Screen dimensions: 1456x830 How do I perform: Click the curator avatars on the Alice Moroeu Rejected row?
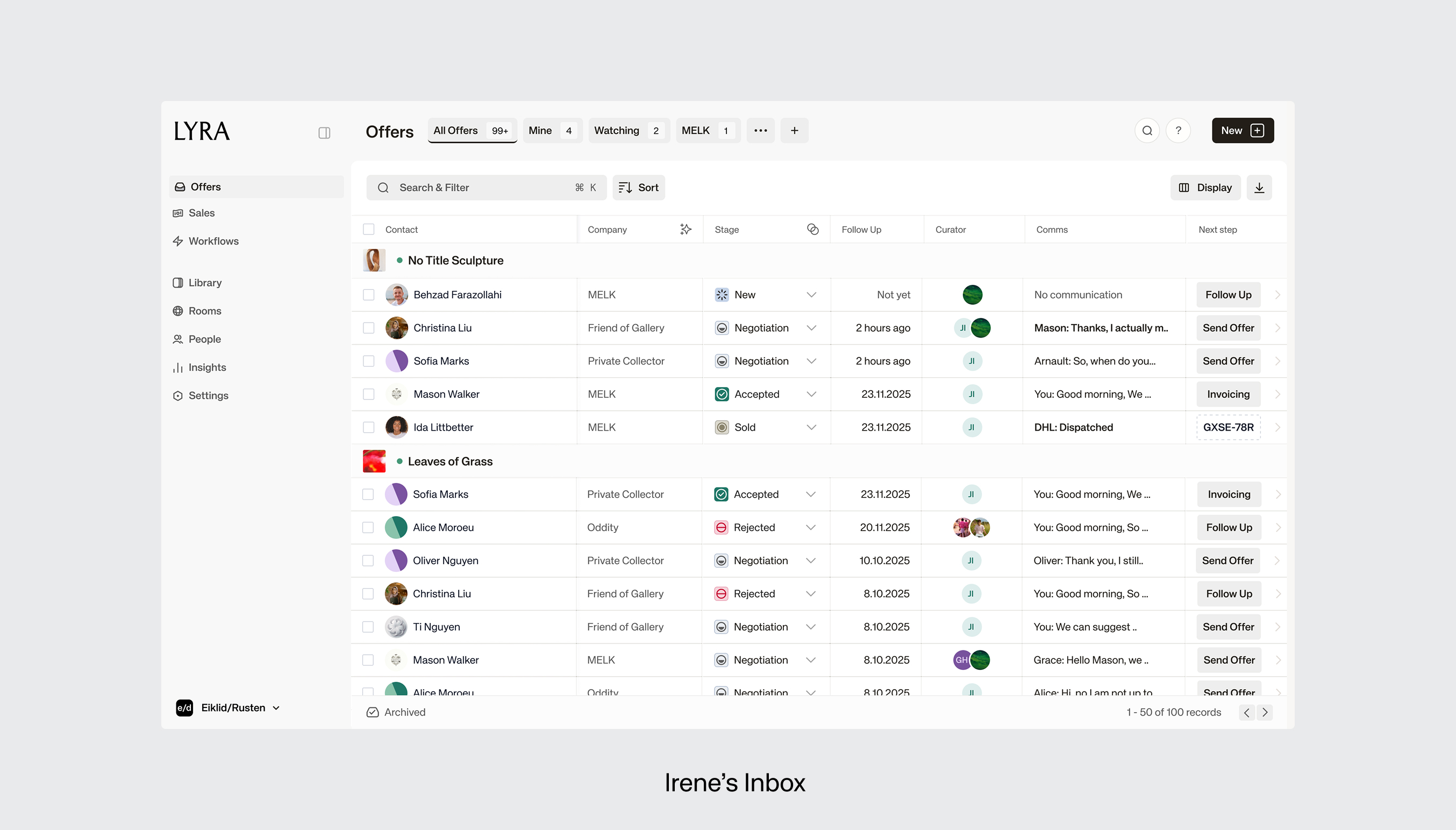pos(972,527)
